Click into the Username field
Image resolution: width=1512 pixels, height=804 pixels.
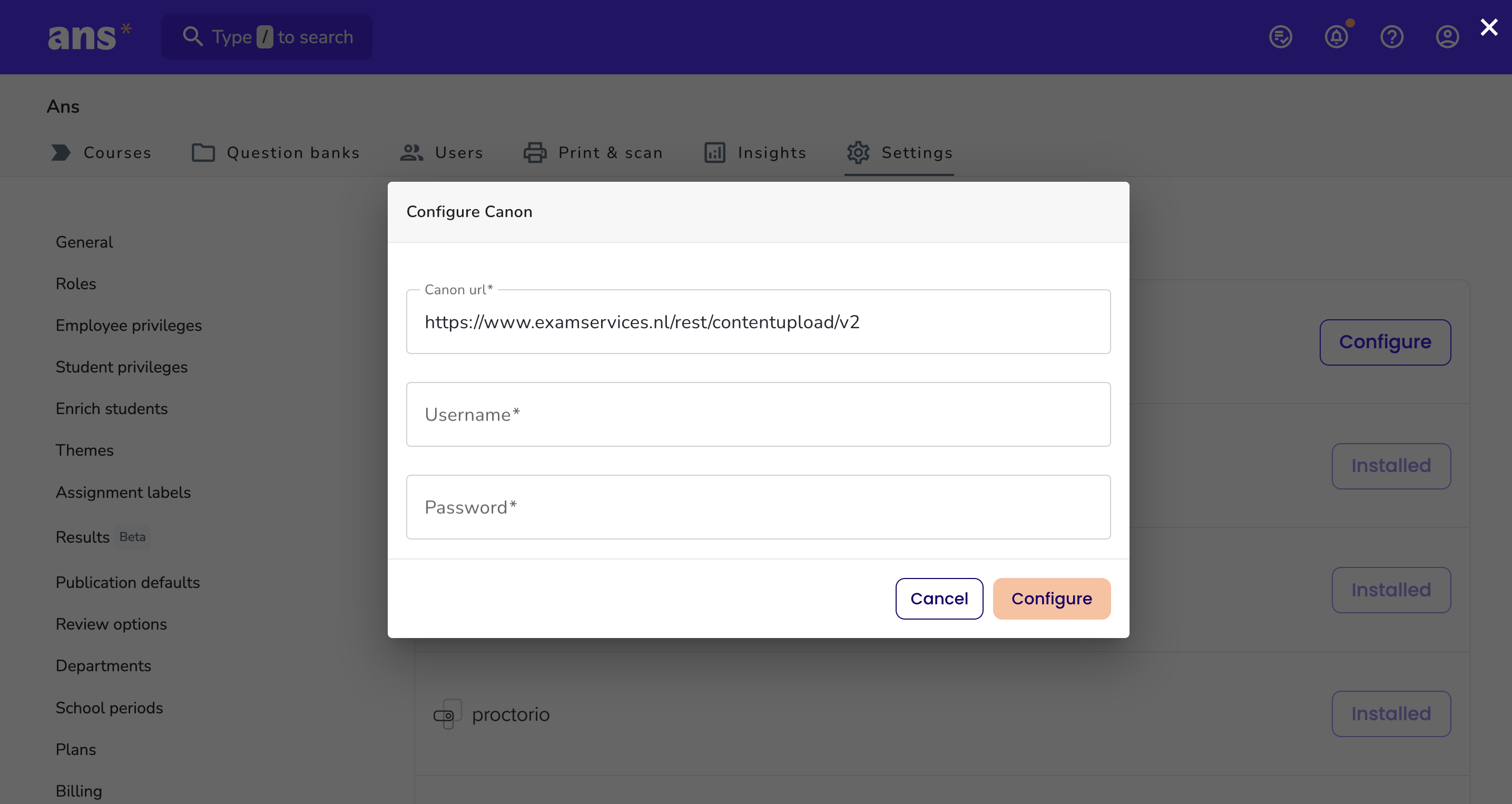point(758,414)
